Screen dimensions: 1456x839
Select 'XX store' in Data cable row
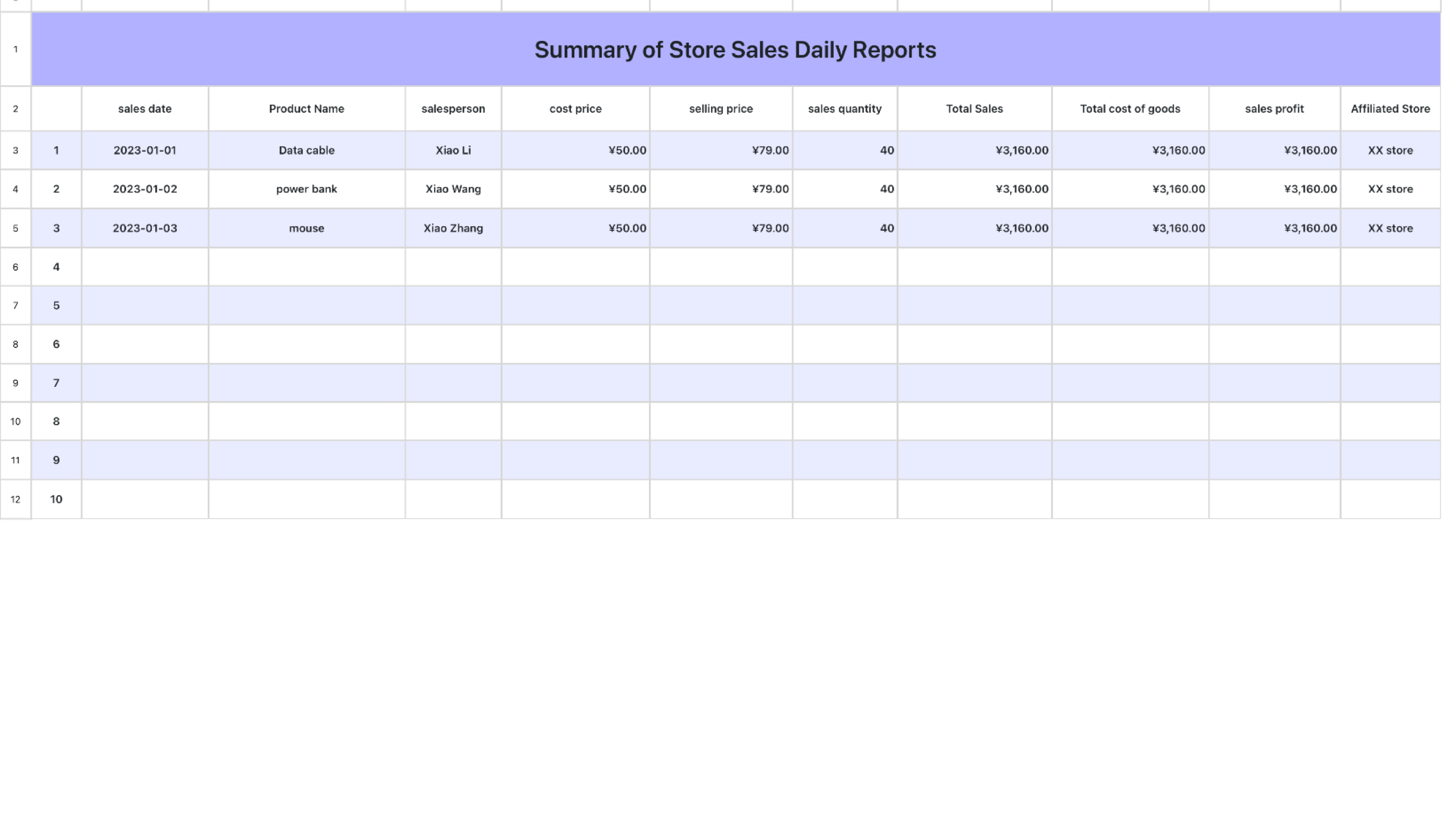coord(1390,150)
